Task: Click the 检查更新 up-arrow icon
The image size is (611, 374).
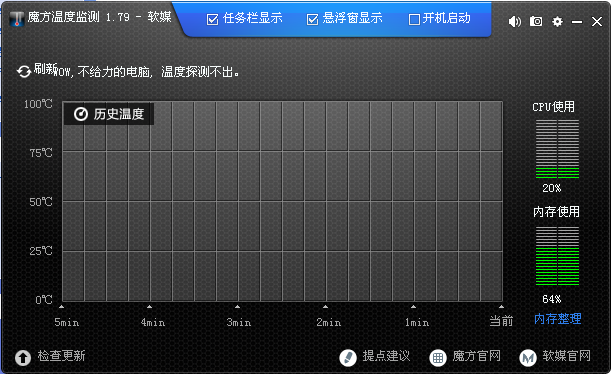Action: click(23, 358)
